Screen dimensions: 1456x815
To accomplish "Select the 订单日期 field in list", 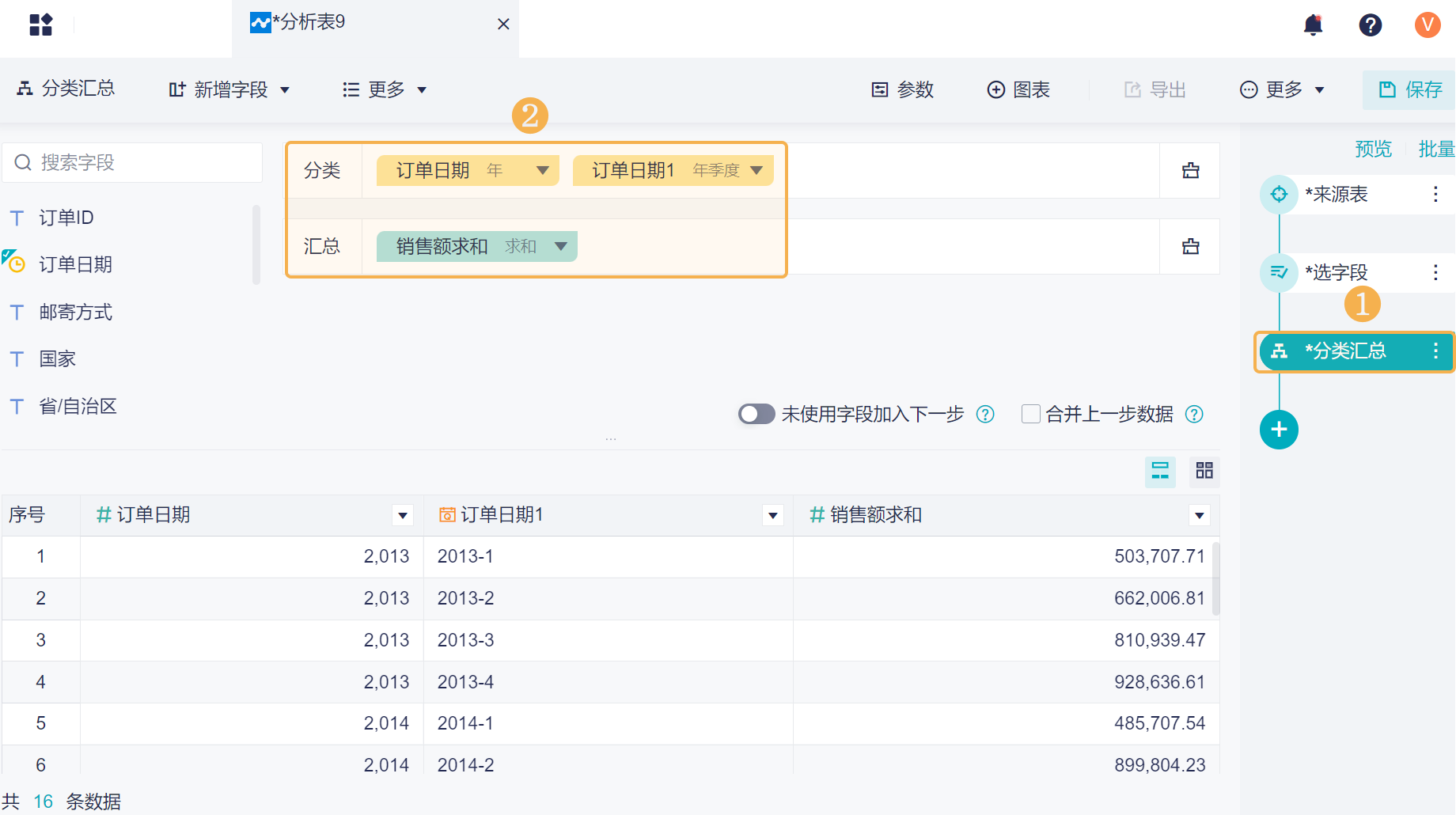I will pos(76,264).
